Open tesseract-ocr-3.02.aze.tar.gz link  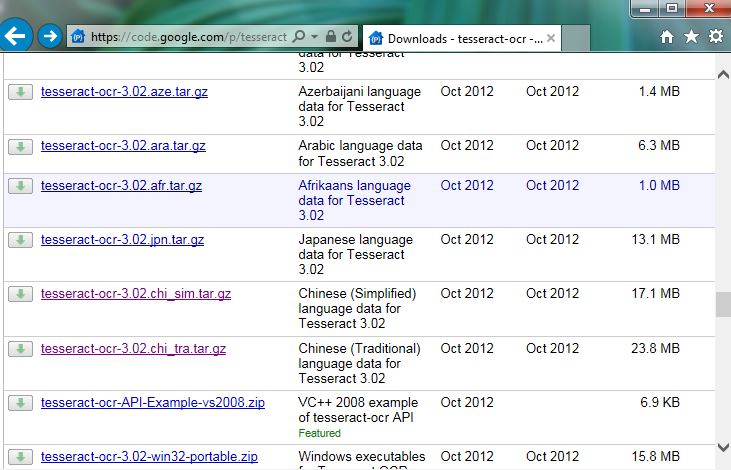[124, 91]
